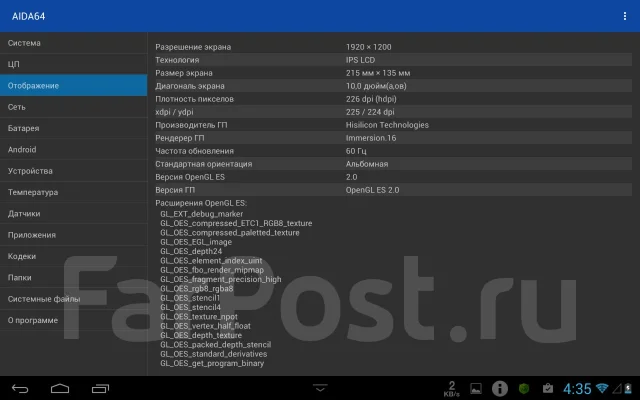Open the Кодеки section
The image size is (640, 400).
tap(73, 256)
